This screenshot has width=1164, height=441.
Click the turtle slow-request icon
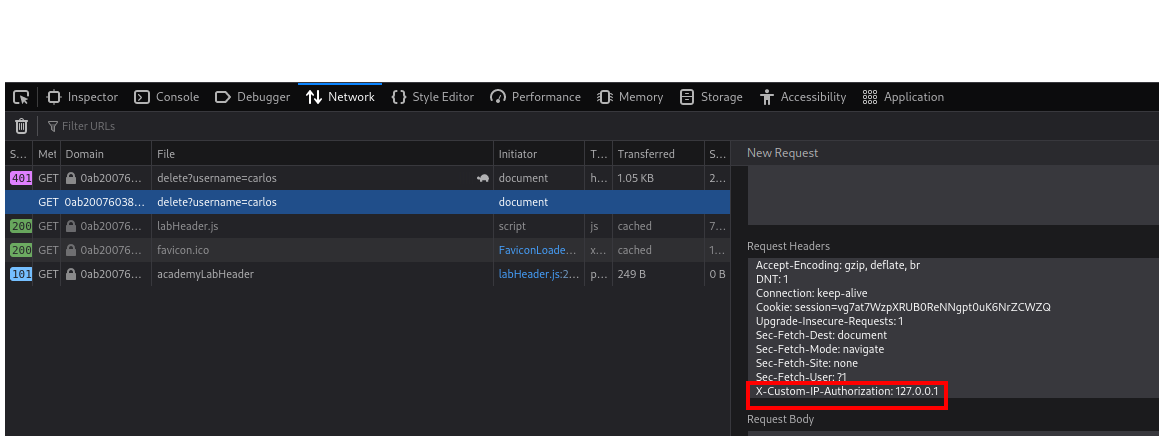coord(482,178)
